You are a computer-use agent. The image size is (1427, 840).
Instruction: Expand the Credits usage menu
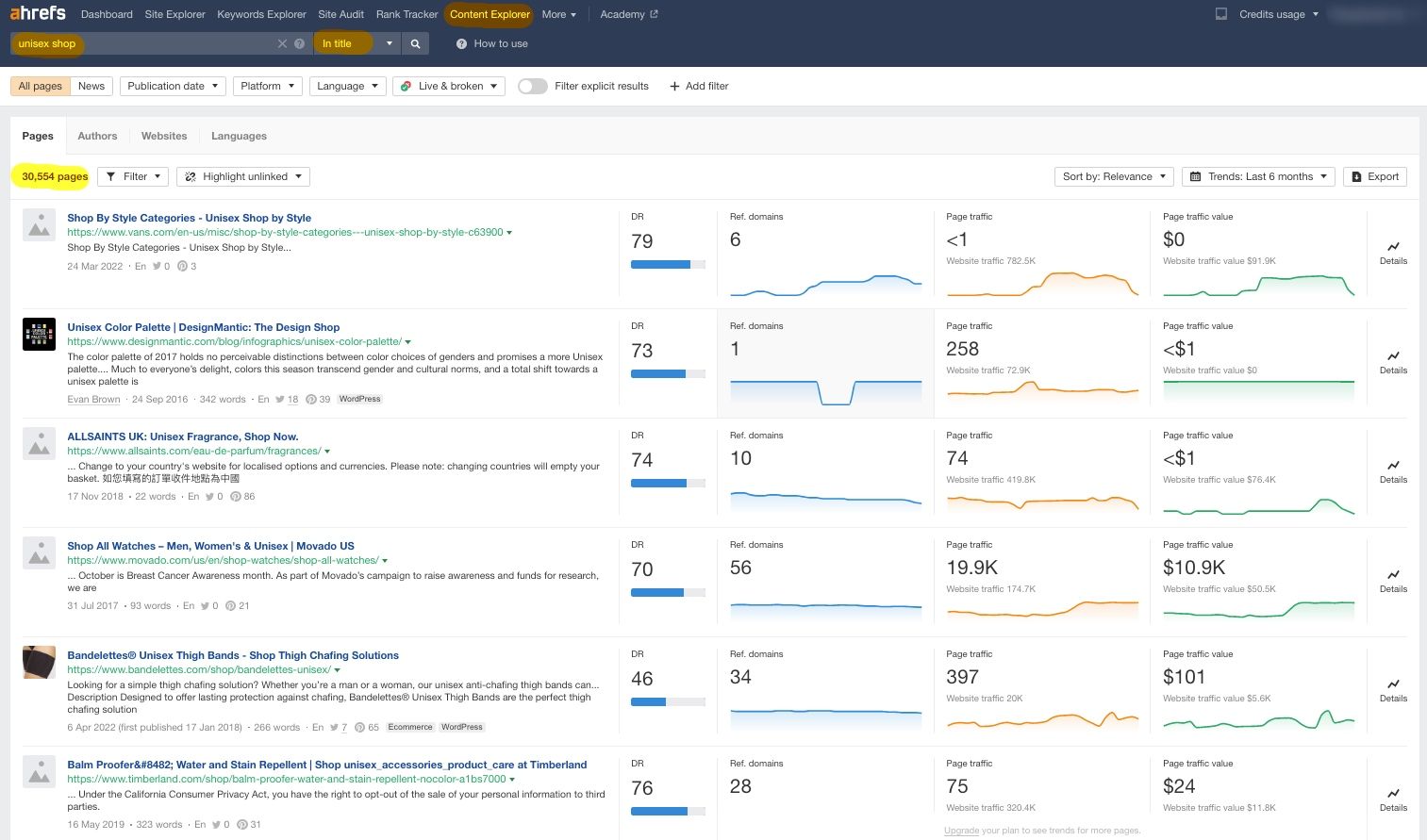[x=1278, y=14]
